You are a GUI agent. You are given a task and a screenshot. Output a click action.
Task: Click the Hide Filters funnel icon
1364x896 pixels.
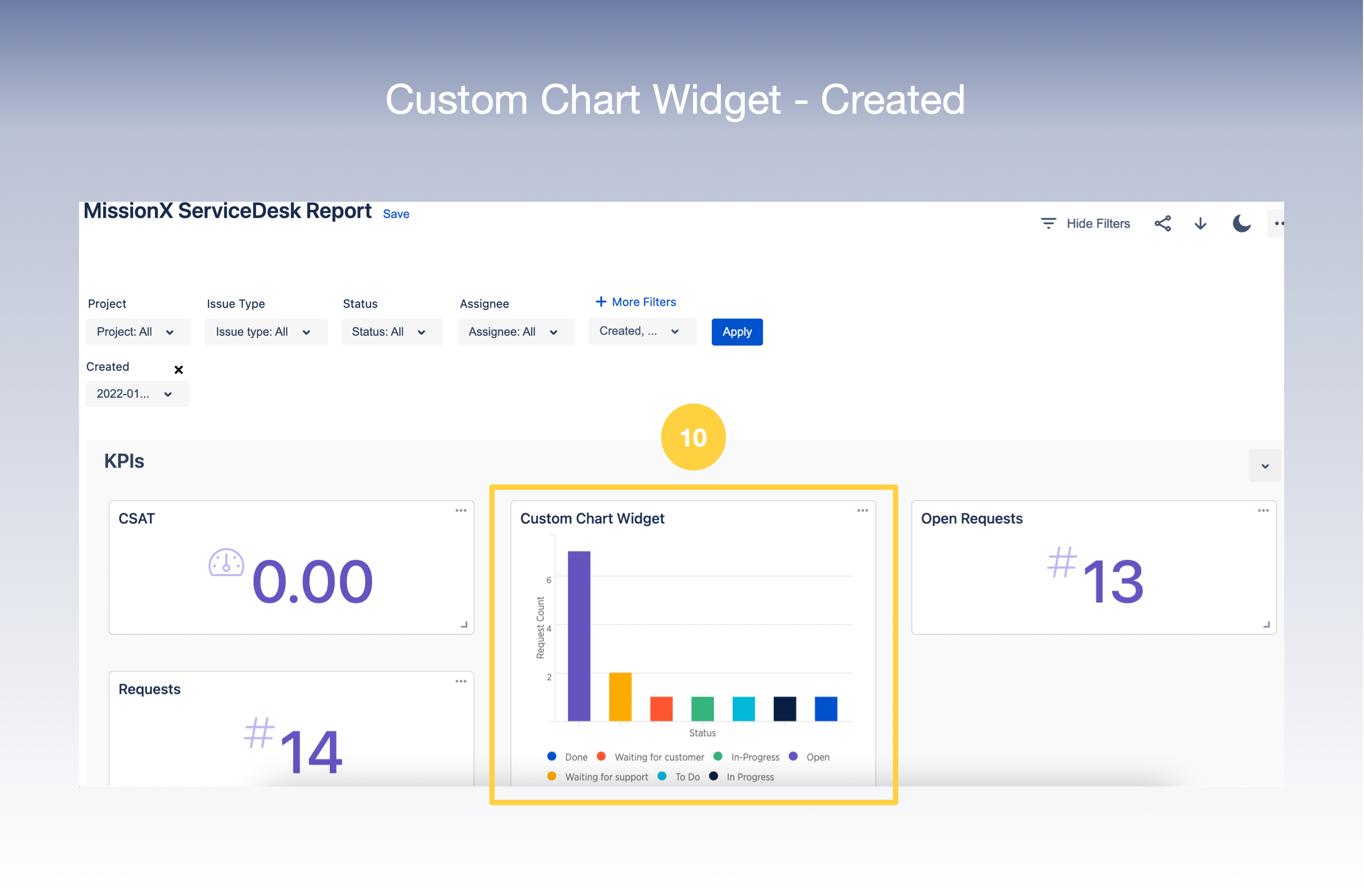pos(1048,223)
